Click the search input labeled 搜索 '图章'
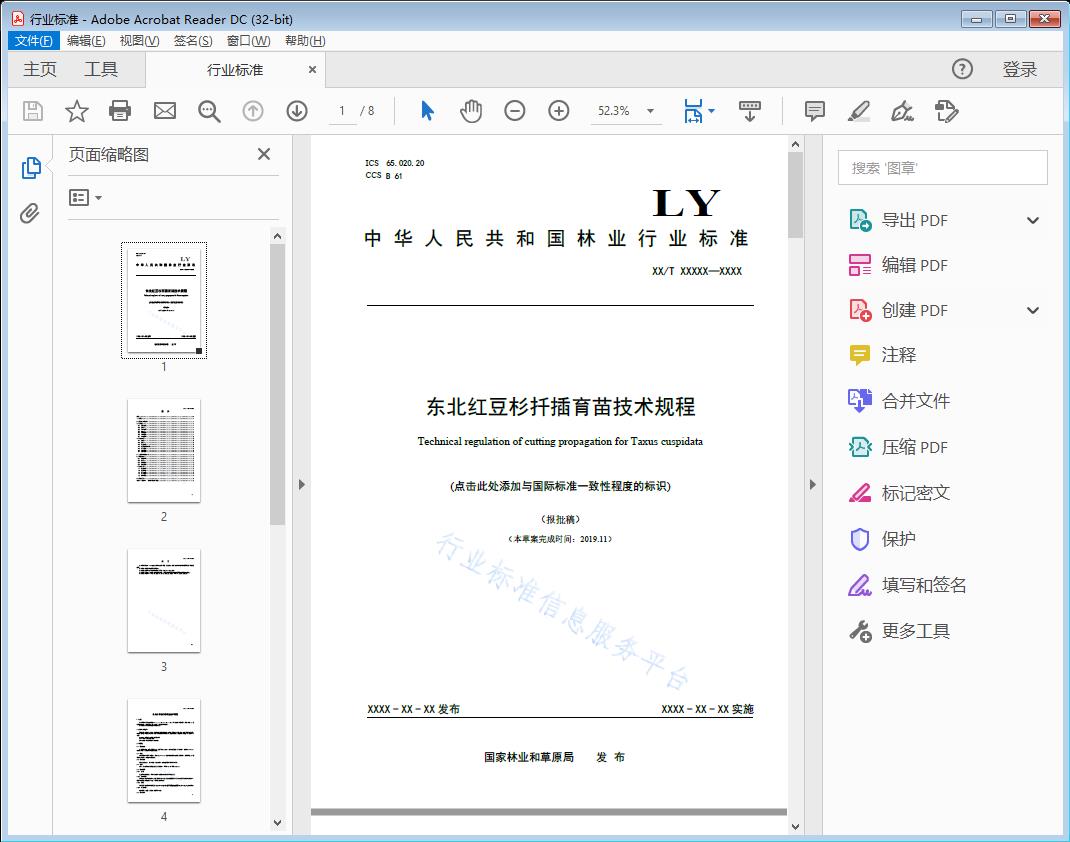The width and height of the screenshot is (1070, 842). pos(941,167)
